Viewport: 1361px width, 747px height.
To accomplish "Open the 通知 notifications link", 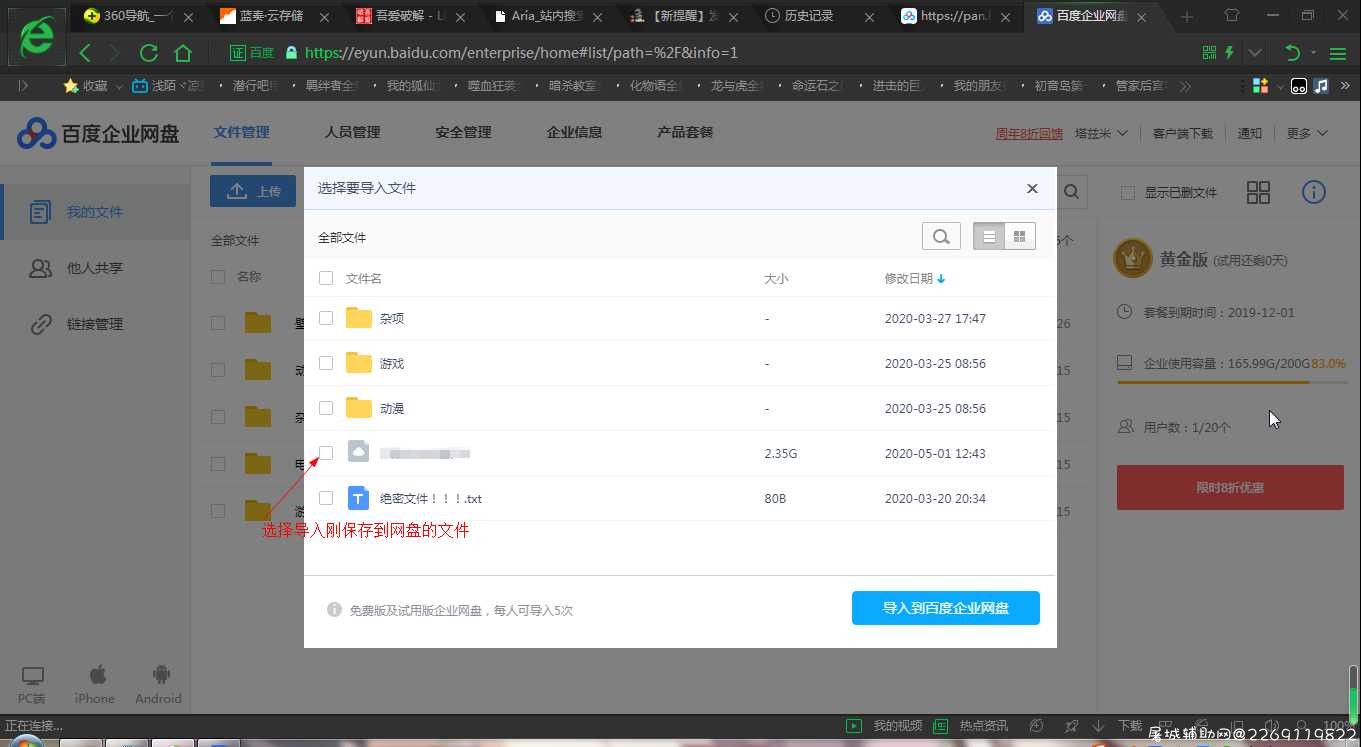I will [x=1250, y=133].
